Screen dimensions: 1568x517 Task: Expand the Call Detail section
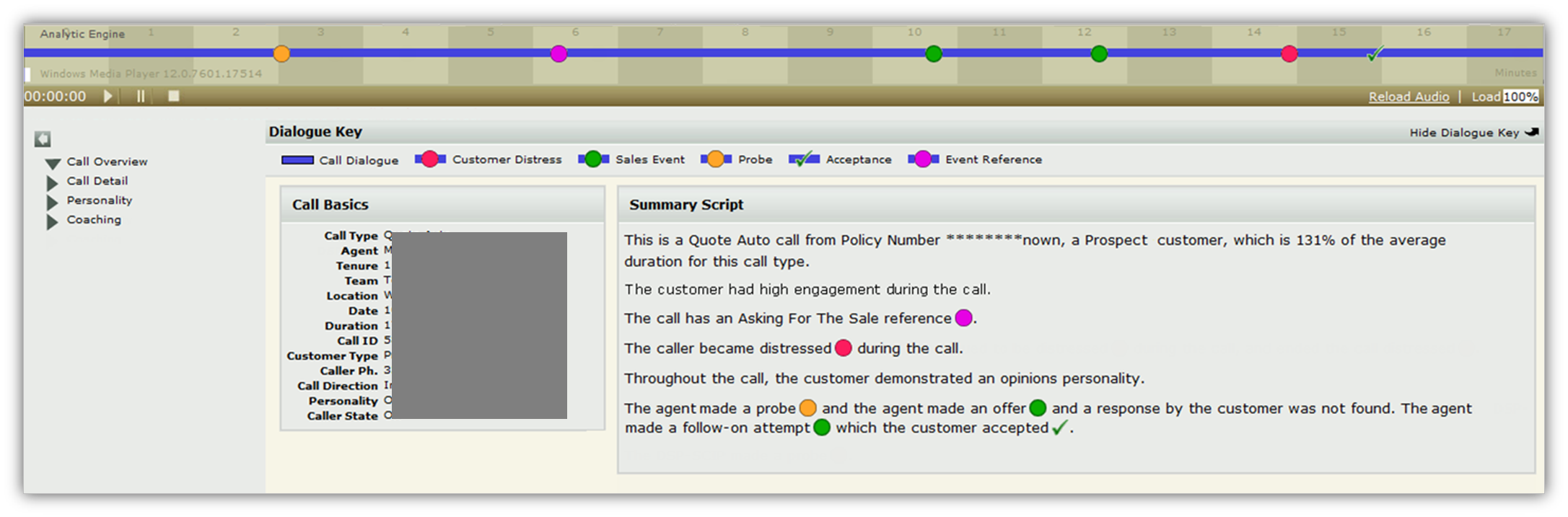[x=52, y=182]
